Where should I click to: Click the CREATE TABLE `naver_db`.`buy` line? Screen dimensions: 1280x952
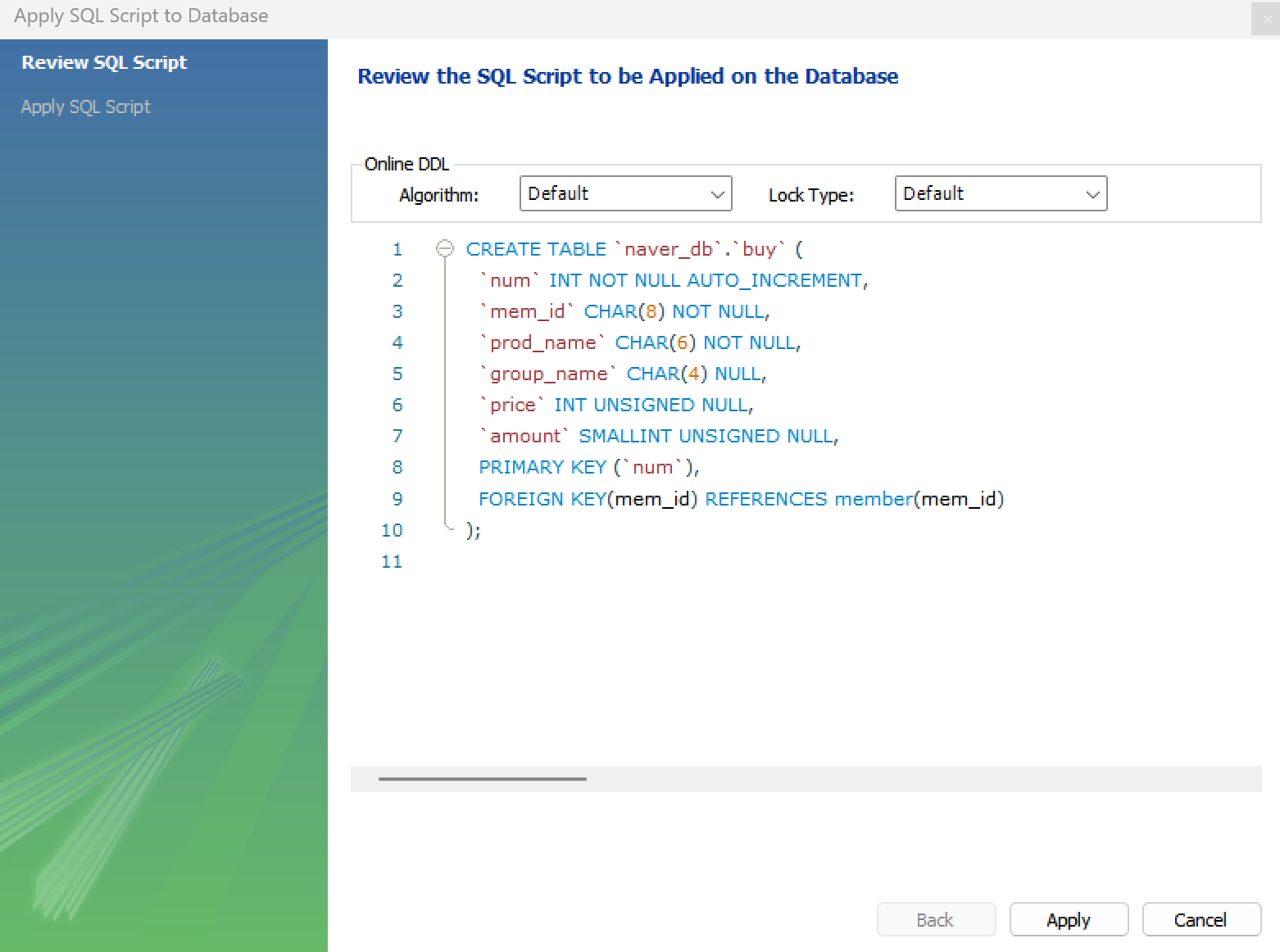pos(634,249)
